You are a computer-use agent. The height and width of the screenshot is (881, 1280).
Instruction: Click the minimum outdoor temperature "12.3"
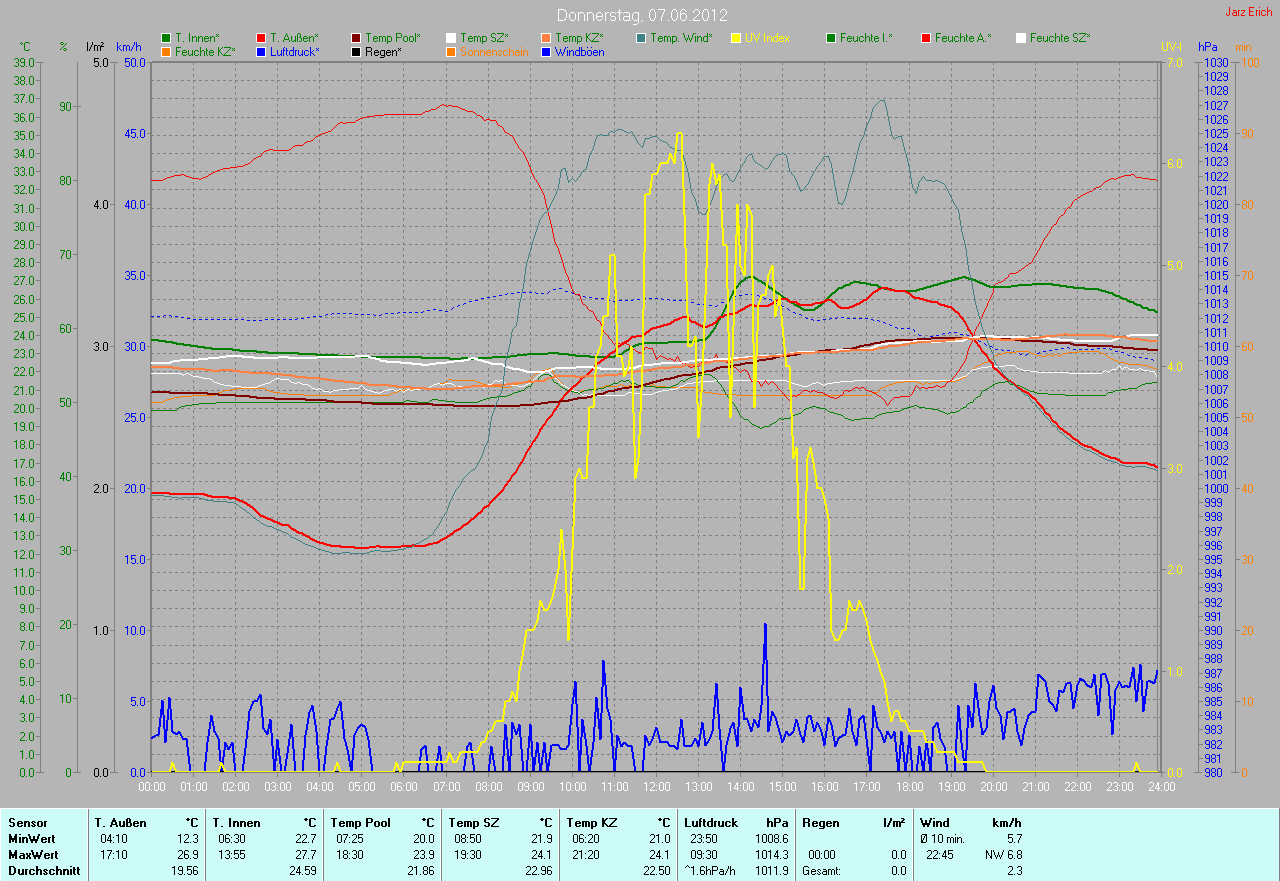188,839
